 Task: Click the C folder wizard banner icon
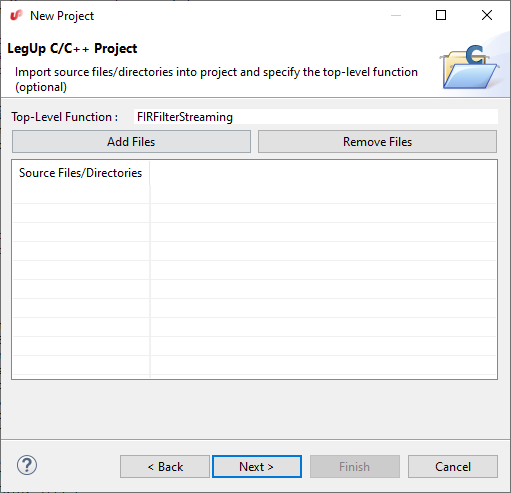click(x=470, y=67)
